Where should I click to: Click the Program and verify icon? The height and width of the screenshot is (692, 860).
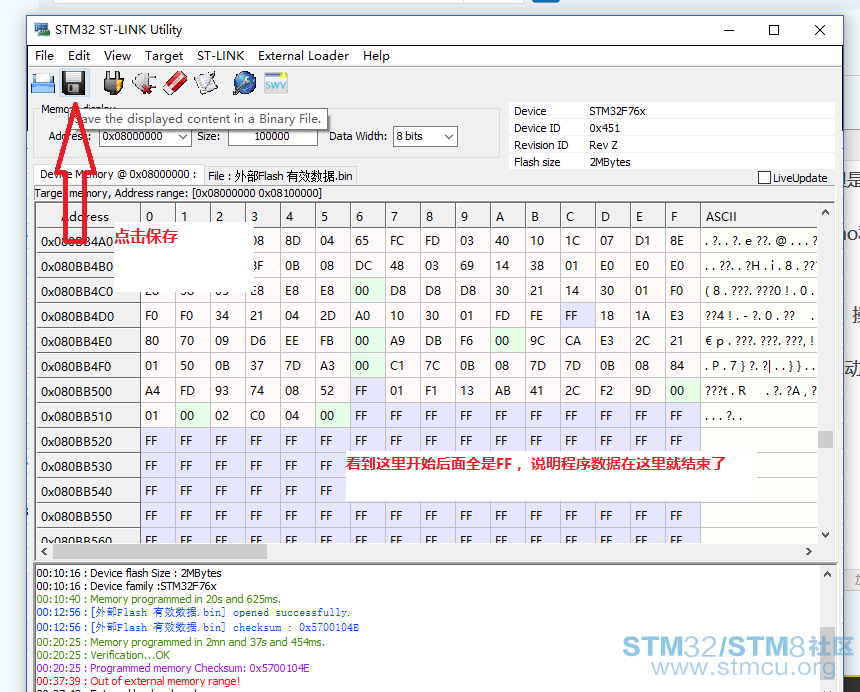point(206,83)
